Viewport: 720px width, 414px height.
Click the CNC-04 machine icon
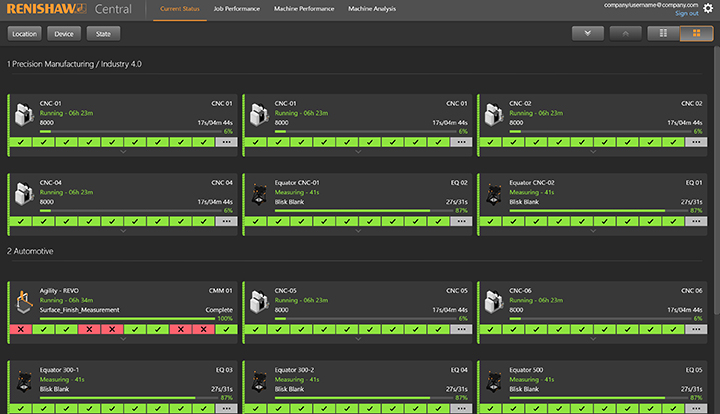[24, 193]
